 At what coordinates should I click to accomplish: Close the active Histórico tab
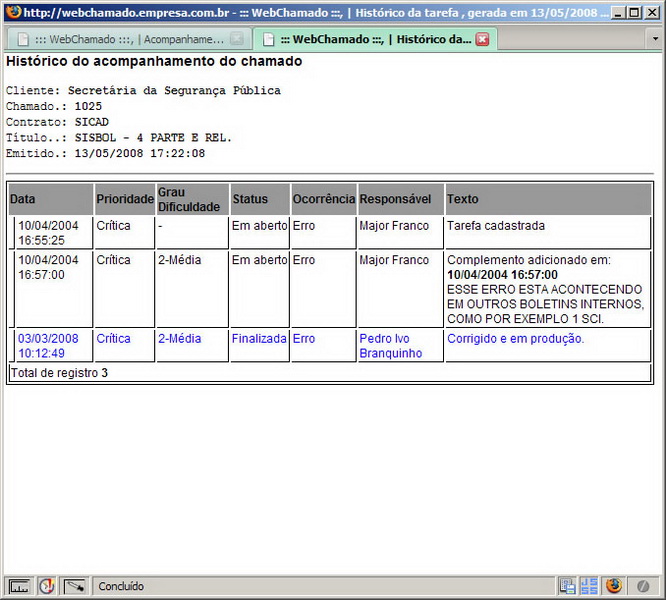click(x=482, y=39)
